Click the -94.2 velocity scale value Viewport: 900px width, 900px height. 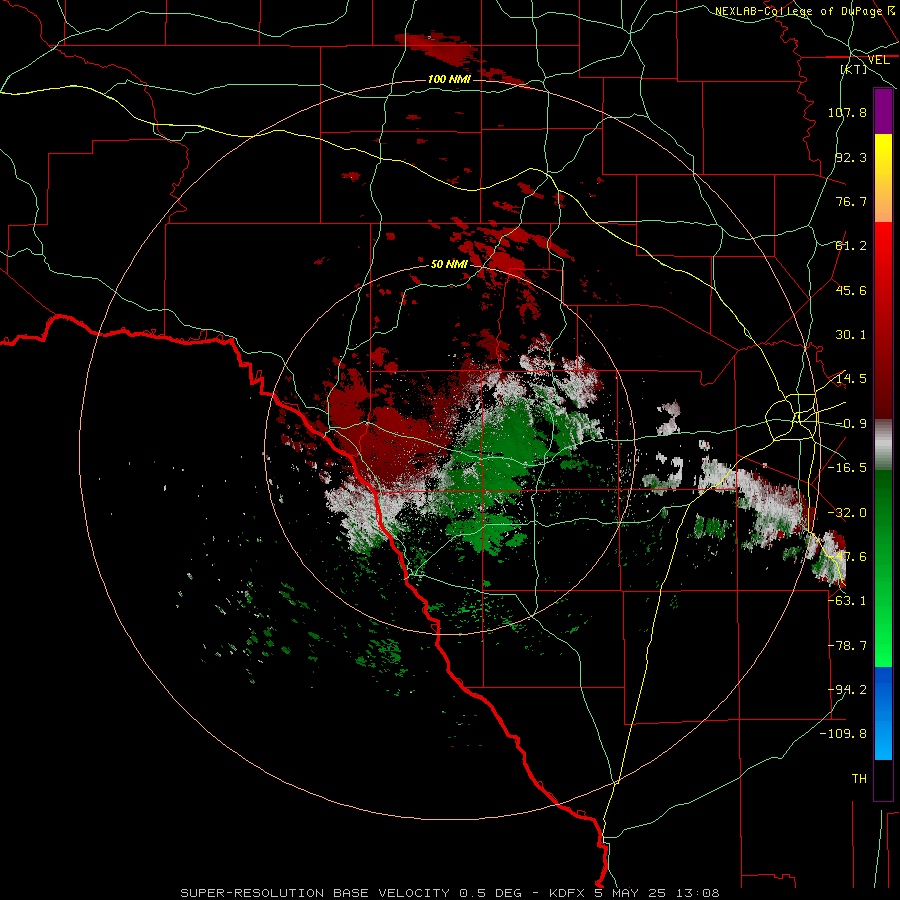click(847, 690)
